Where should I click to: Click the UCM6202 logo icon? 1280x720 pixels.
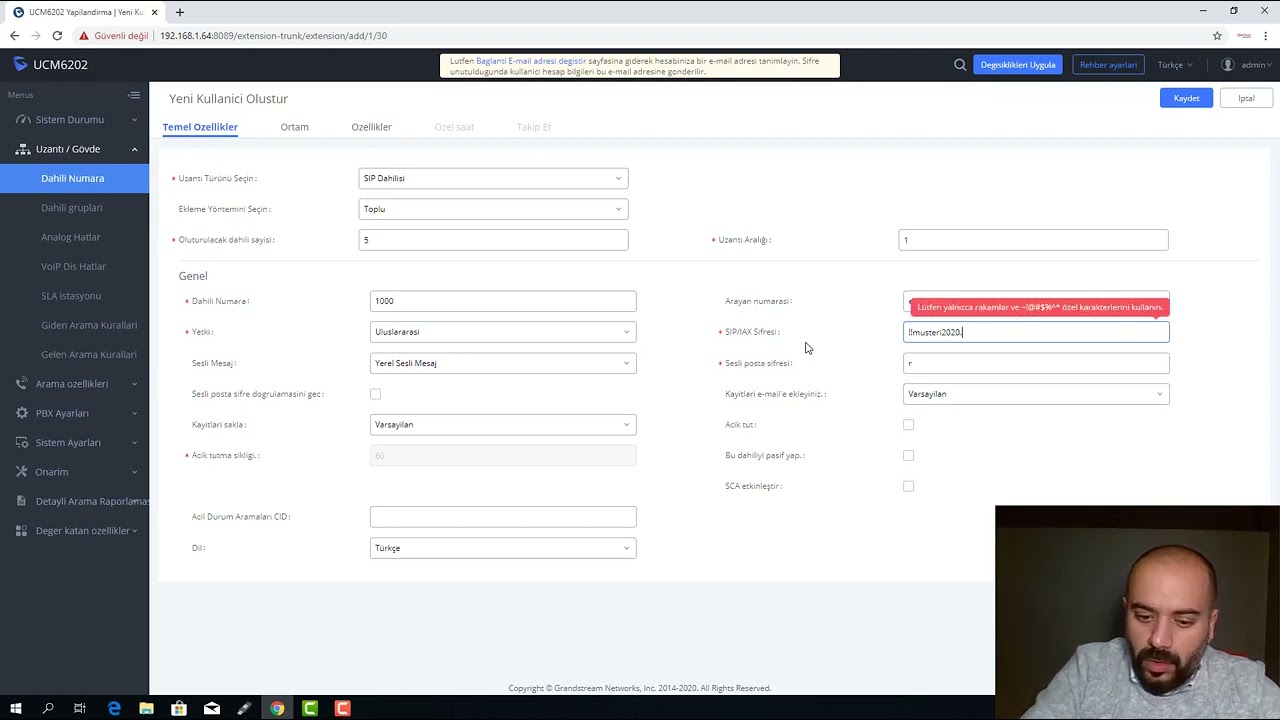click(20, 64)
